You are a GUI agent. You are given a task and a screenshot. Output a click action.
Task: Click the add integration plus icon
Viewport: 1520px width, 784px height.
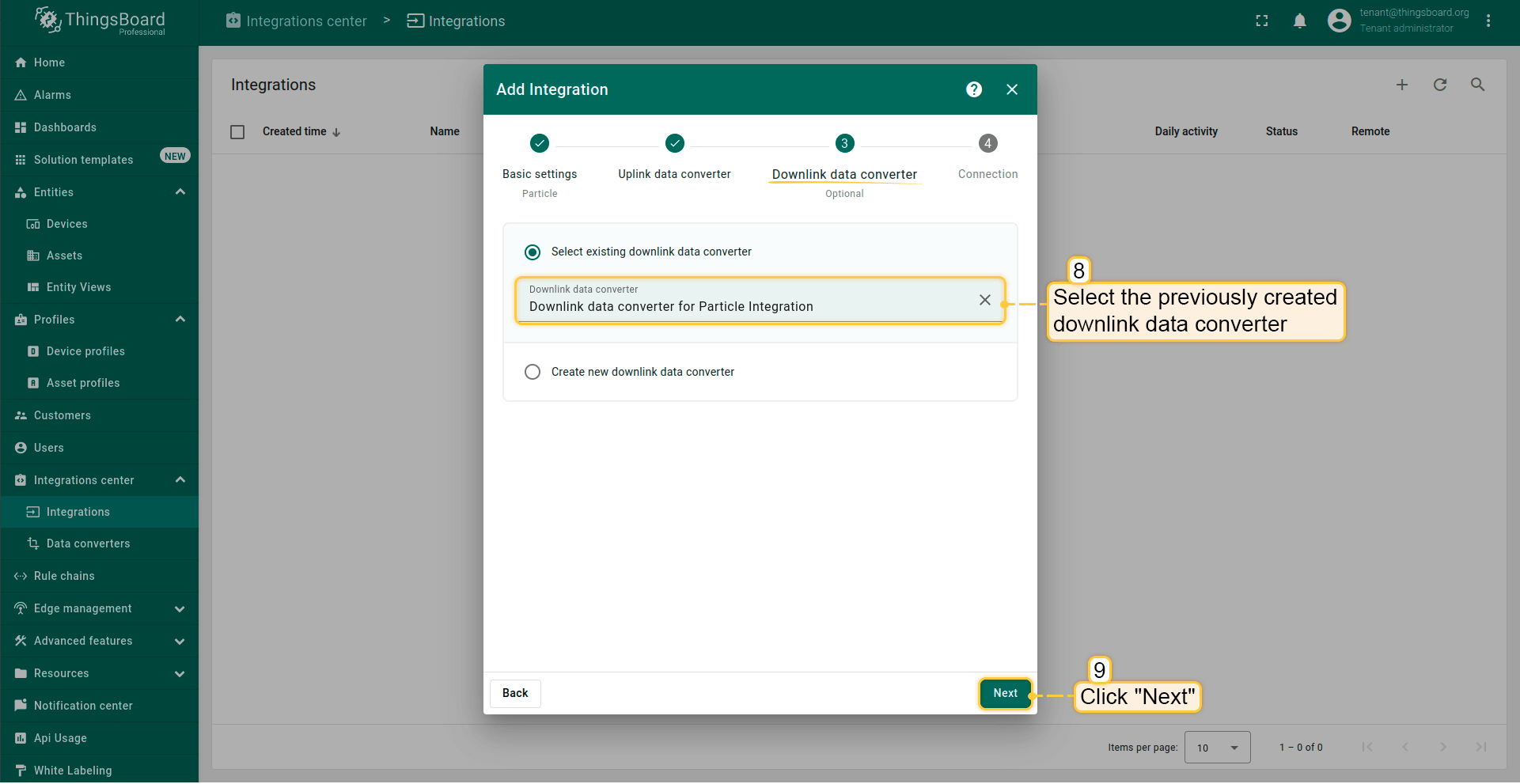[x=1402, y=85]
